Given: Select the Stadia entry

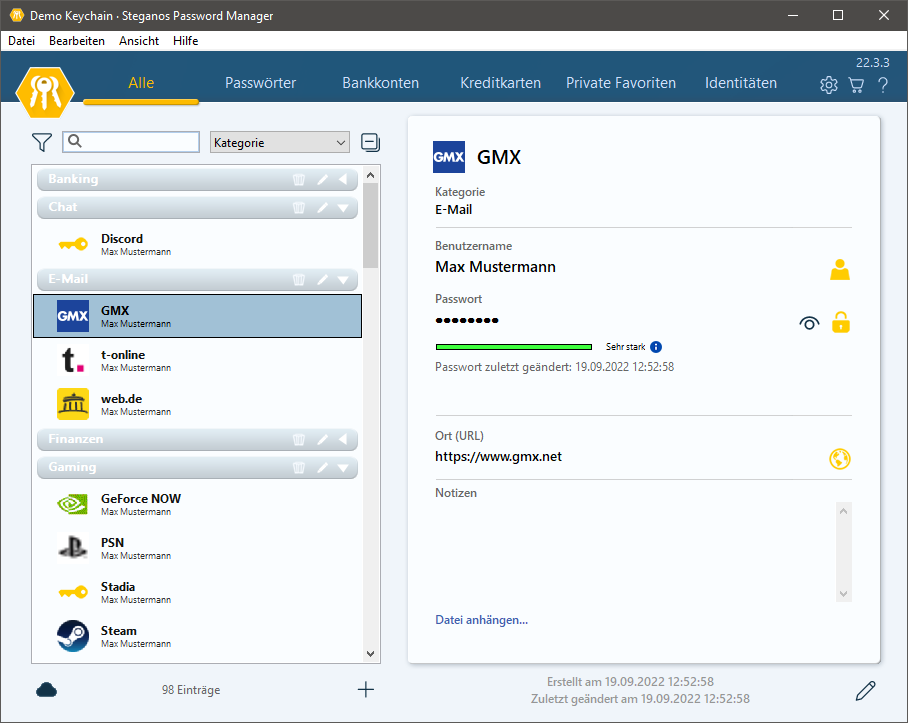Looking at the screenshot, I should point(197,592).
